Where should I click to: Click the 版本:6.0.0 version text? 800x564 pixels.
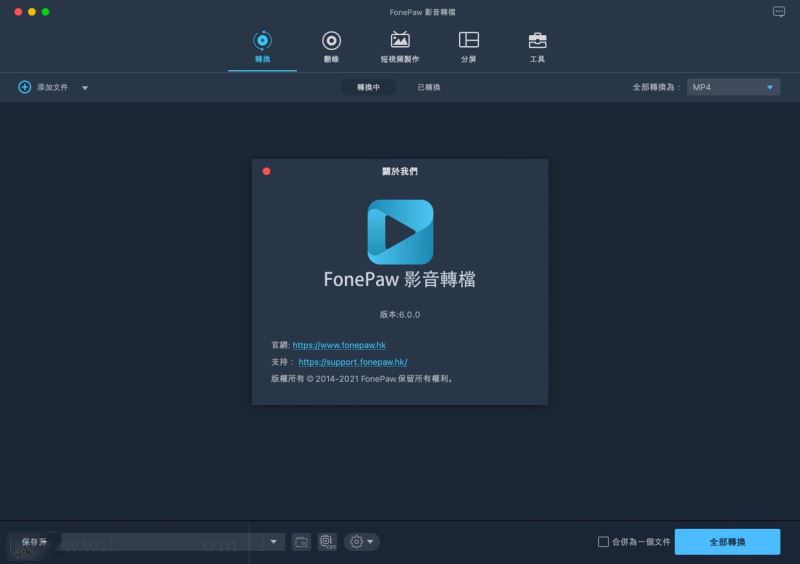click(x=399, y=314)
